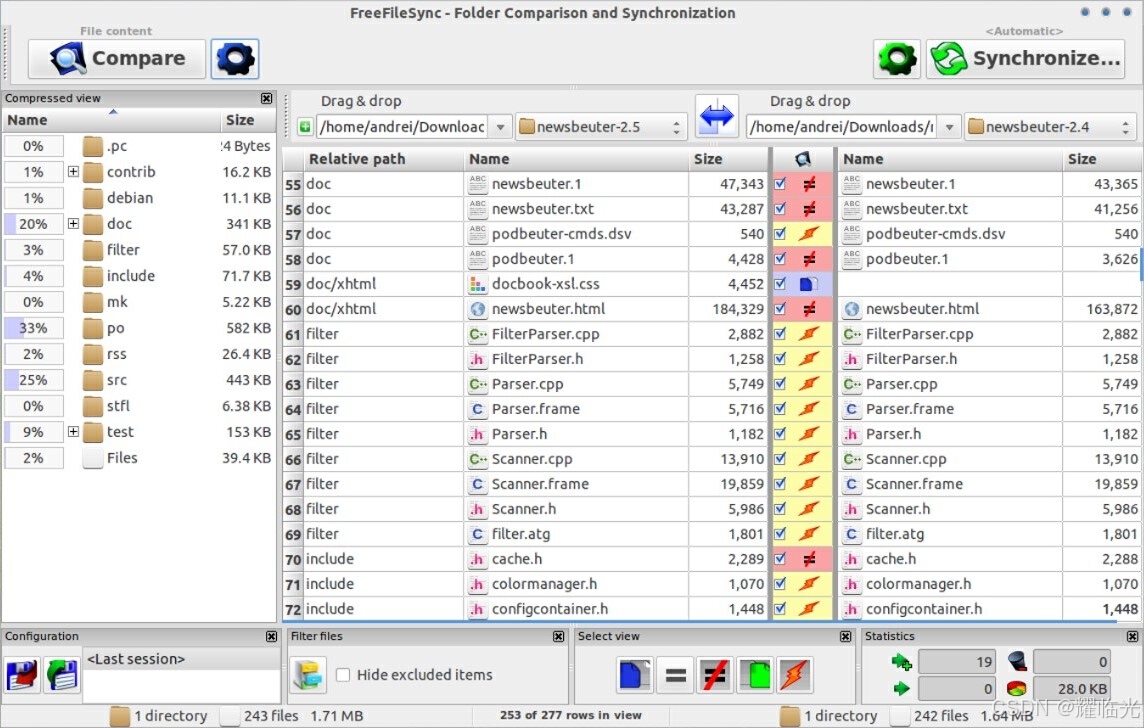Click not-equal icon for newsbeuter.1 row
The height and width of the screenshot is (728, 1144).
tap(809, 185)
